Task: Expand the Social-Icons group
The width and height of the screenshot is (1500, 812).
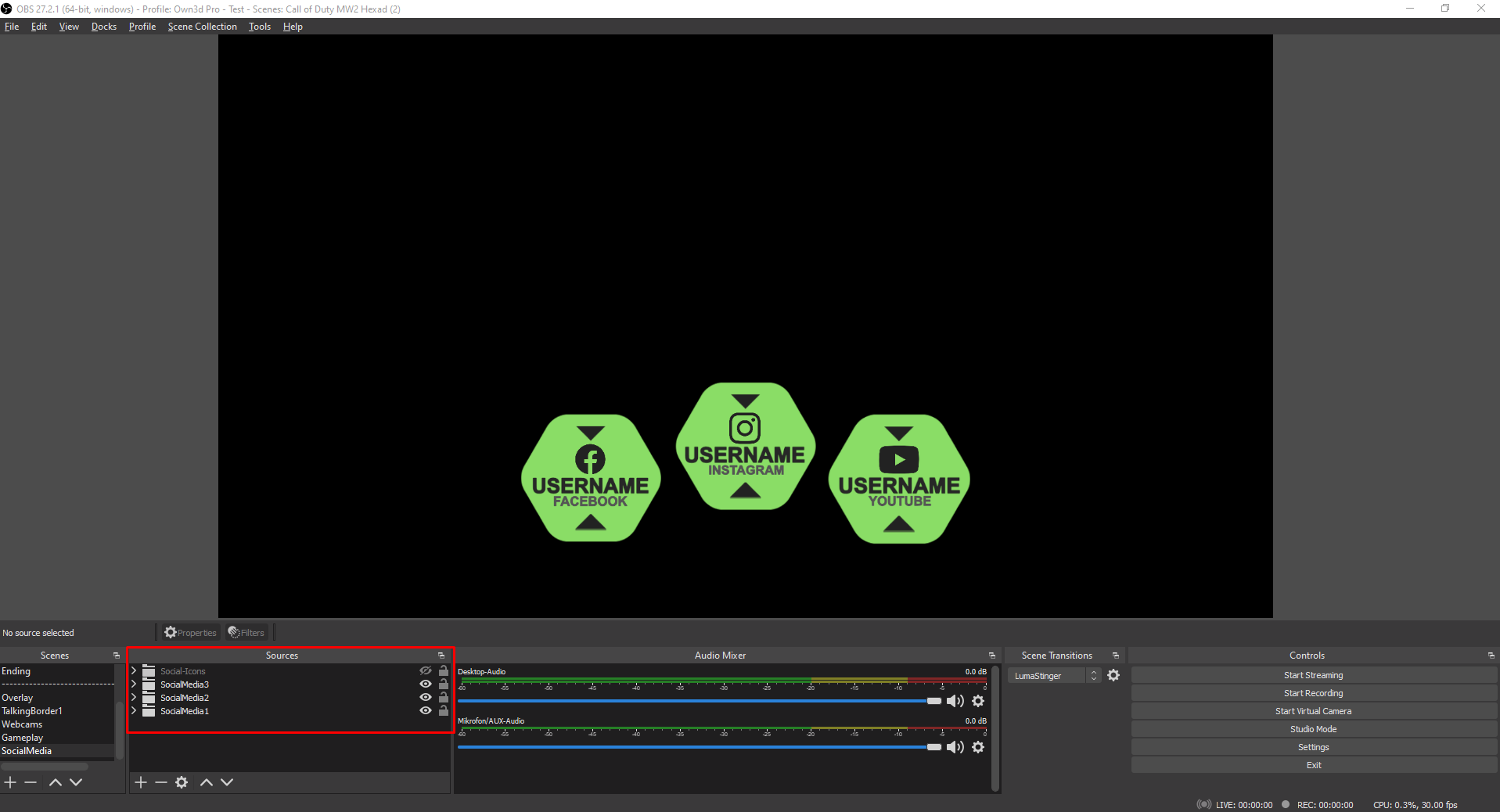Action: [x=134, y=671]
